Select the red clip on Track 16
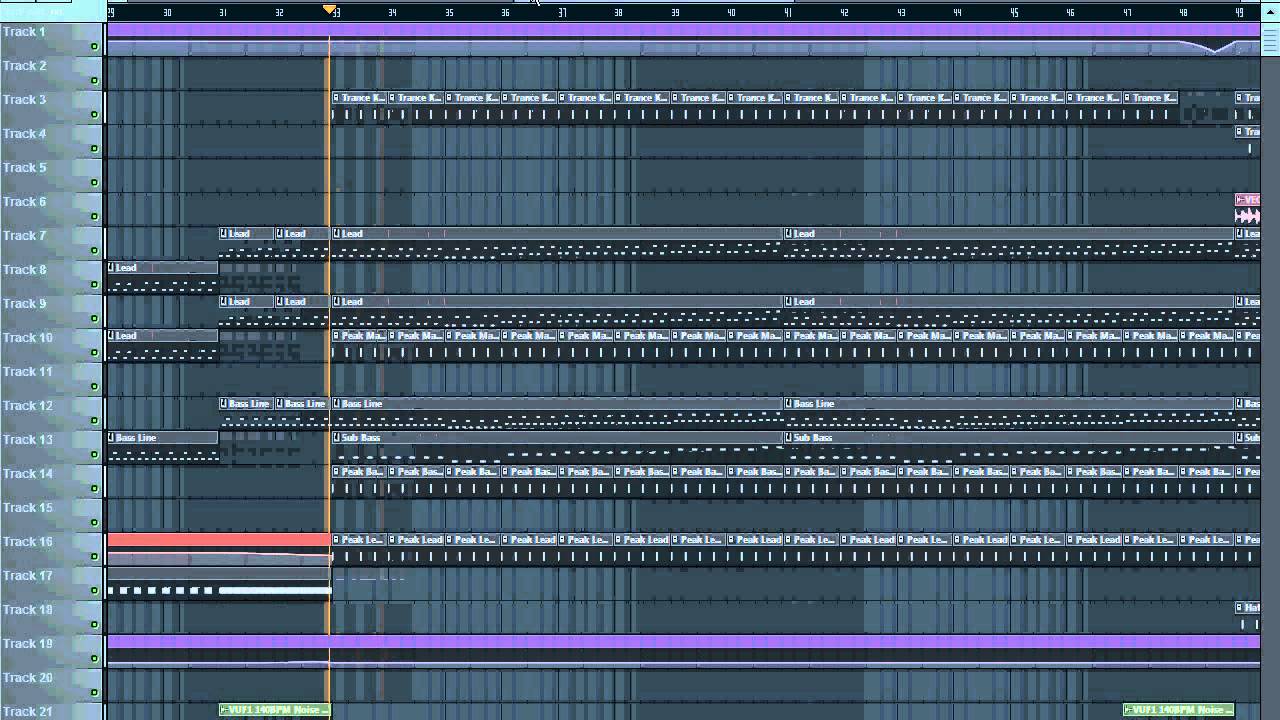 click(x=219, y=547)
